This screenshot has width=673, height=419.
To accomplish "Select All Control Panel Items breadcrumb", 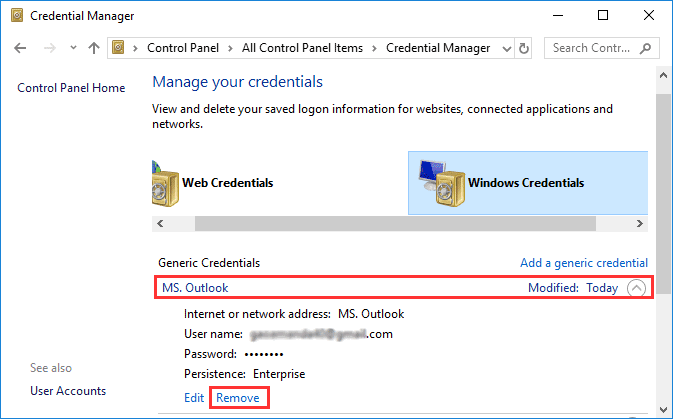I will (x=302, y=48).
